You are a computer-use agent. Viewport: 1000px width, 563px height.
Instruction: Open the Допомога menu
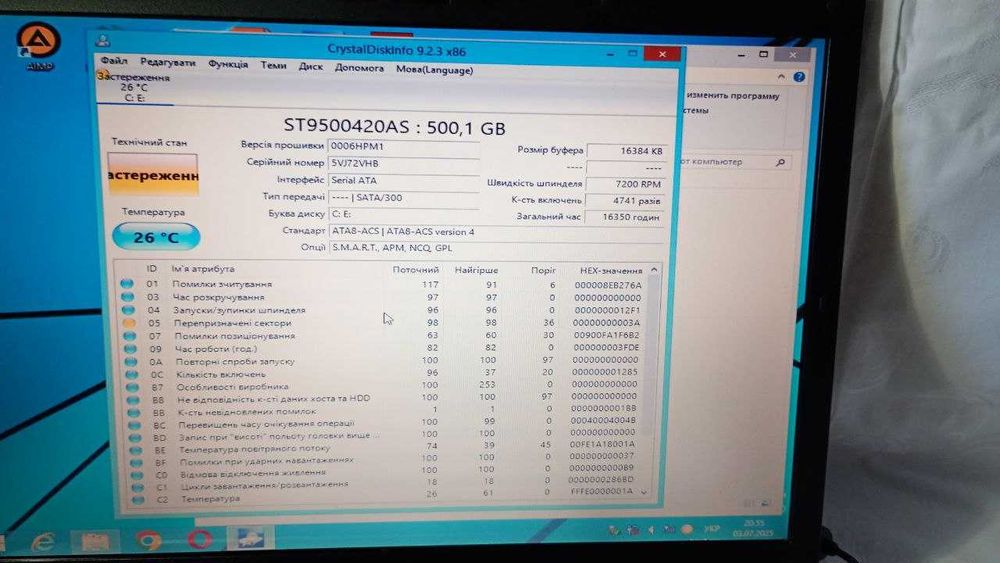click(x=359, y=68)
